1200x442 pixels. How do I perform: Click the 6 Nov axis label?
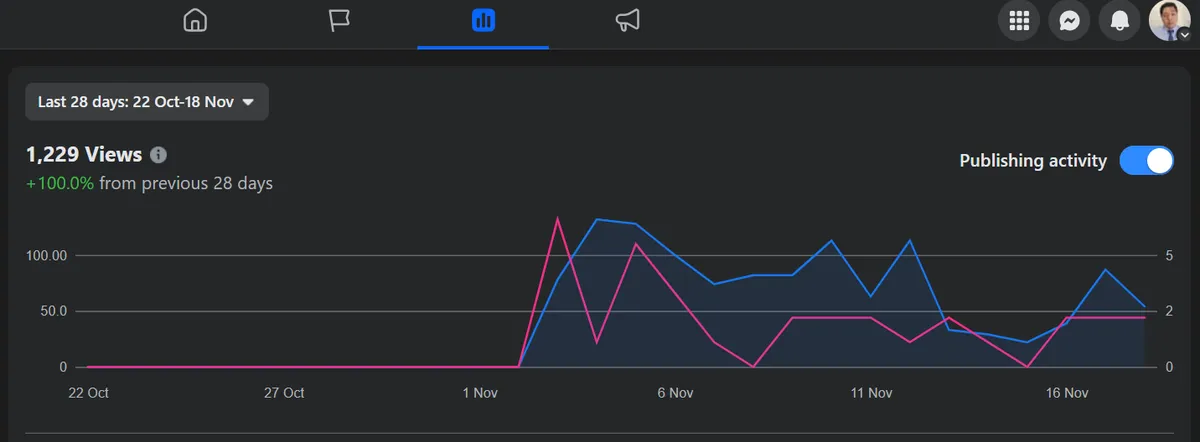[x=676, y=393]
